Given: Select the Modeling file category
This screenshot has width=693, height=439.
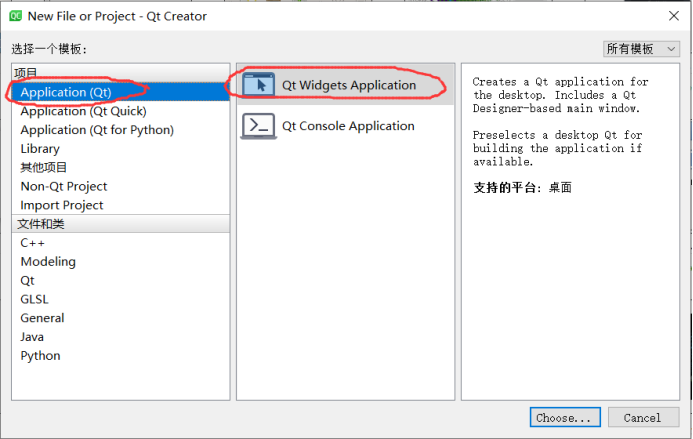Looking at the screenshot, I should point(121,262).
